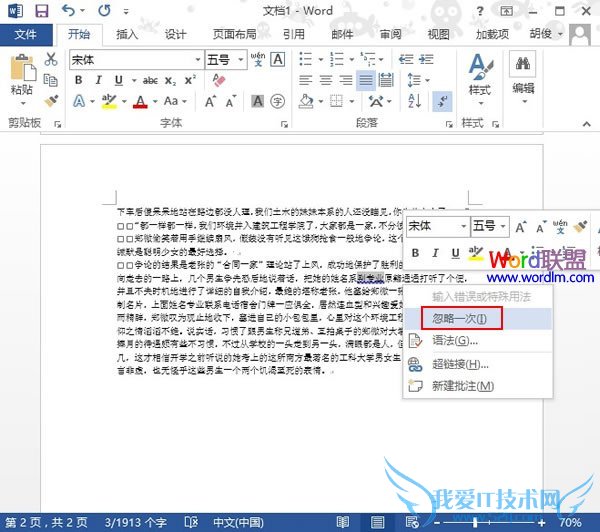Click the Copy icon in clipboard group

[51, 80]
